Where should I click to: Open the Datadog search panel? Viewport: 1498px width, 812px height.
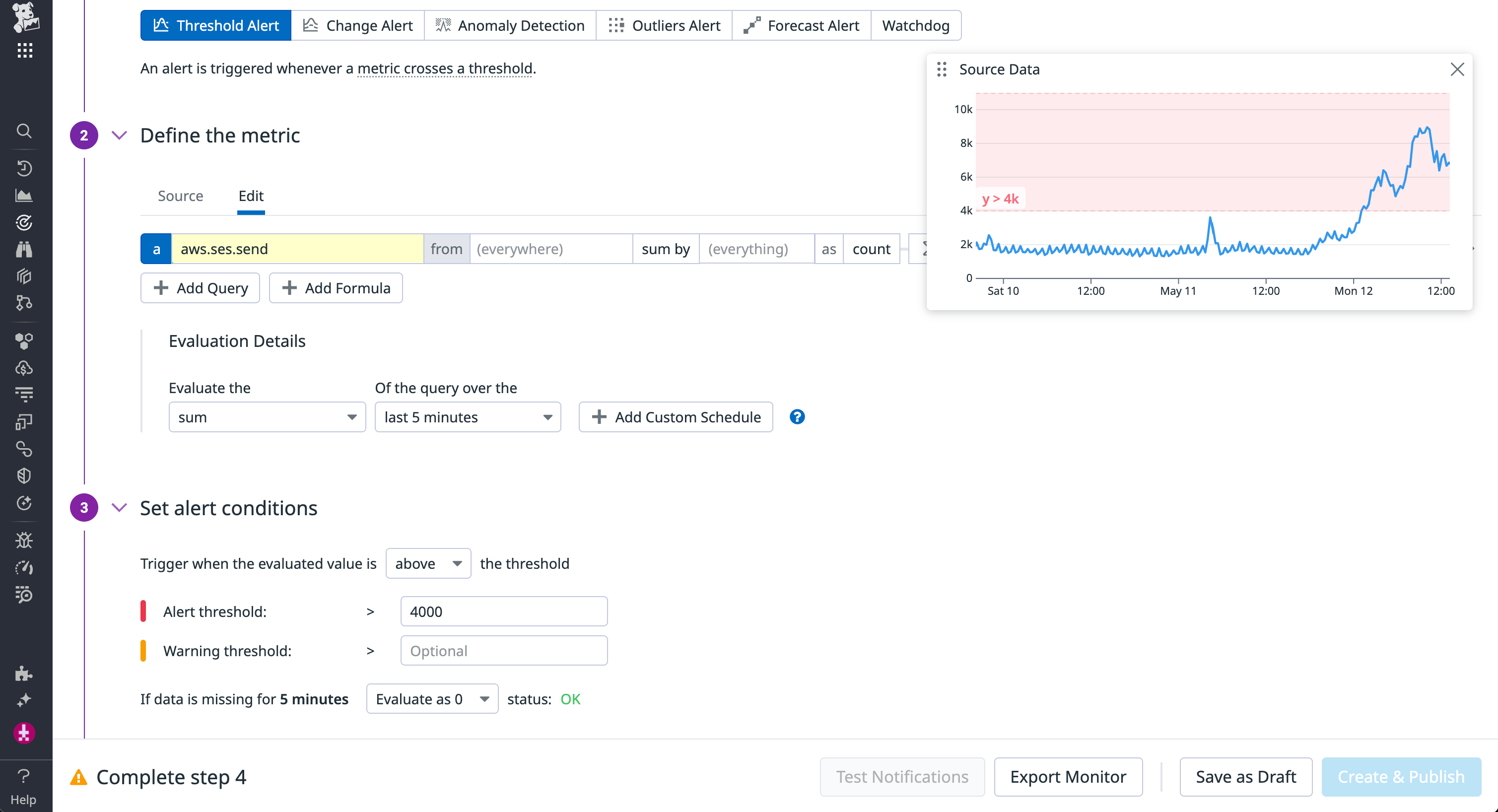coord(24,131)
